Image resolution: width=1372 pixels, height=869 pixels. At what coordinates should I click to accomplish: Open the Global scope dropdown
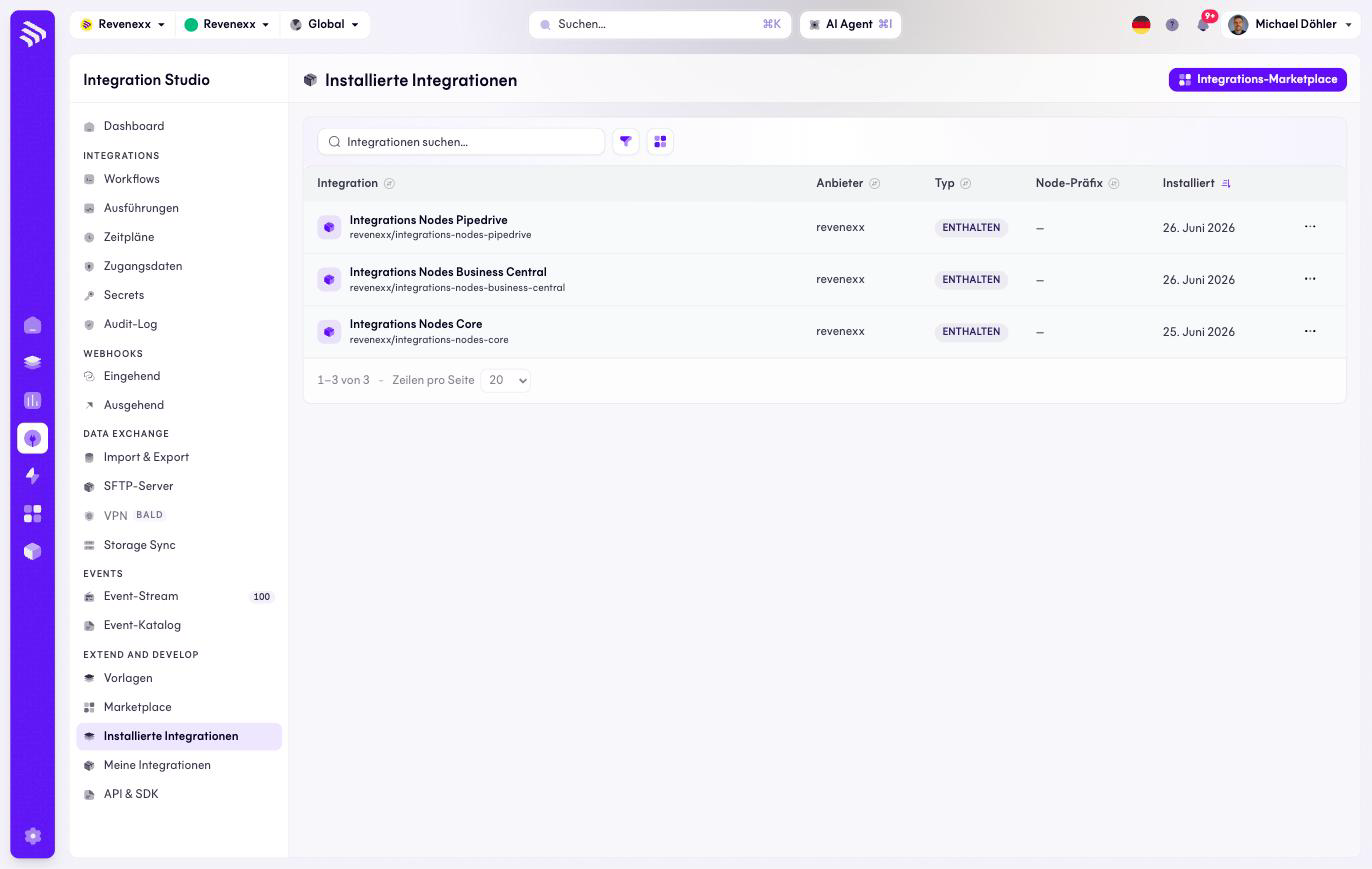click(x=324, y=25)
